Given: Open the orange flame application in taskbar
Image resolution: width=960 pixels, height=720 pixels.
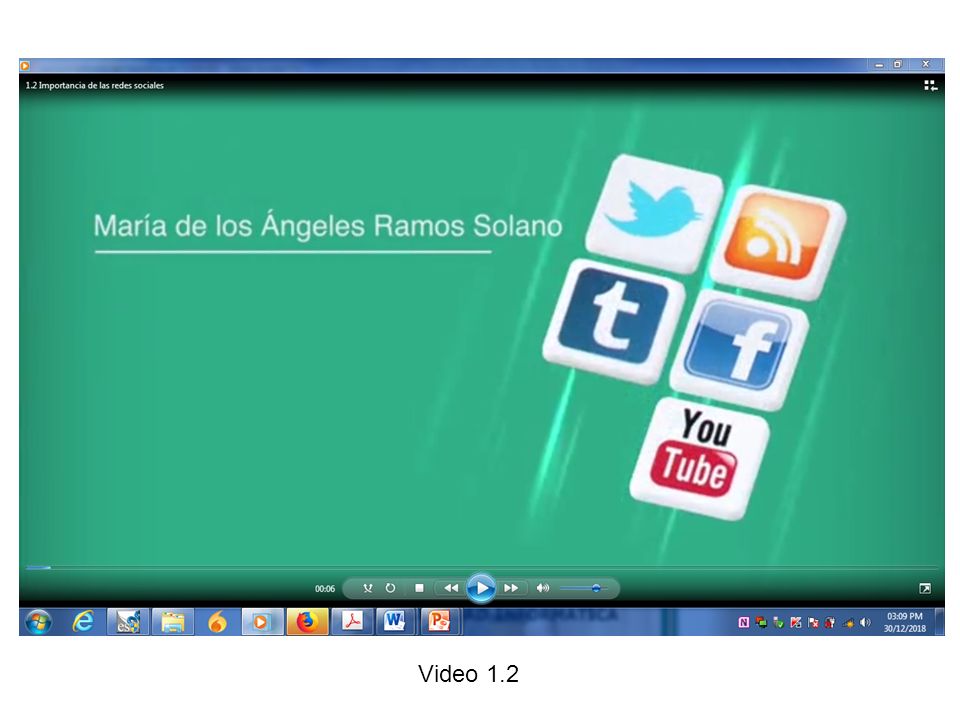Looking at the screenshot, I should [217, 622].
